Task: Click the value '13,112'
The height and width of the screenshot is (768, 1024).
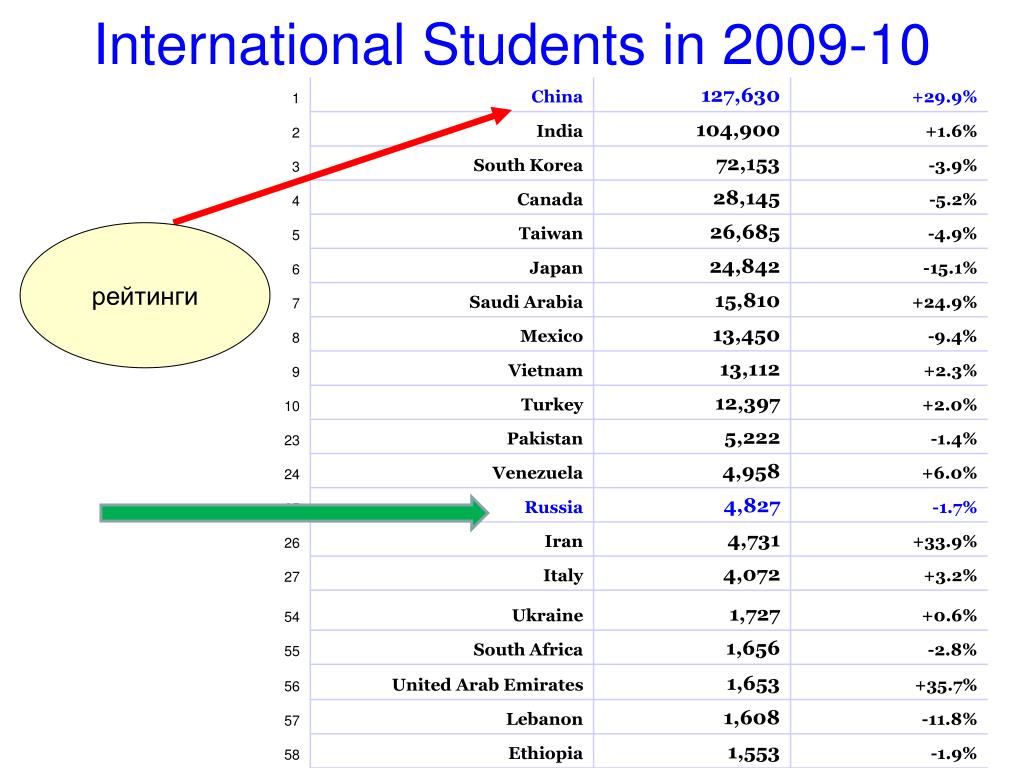Action: [750, 371]
